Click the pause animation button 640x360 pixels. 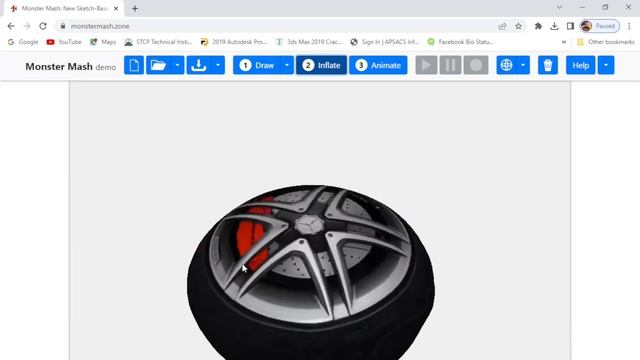tap(450, 65)
